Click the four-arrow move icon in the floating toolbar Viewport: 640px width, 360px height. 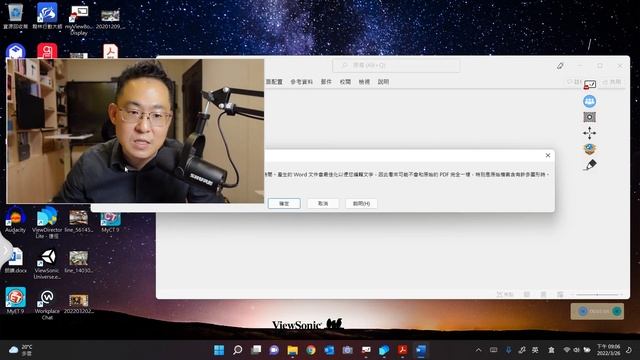tap(589, 133)
